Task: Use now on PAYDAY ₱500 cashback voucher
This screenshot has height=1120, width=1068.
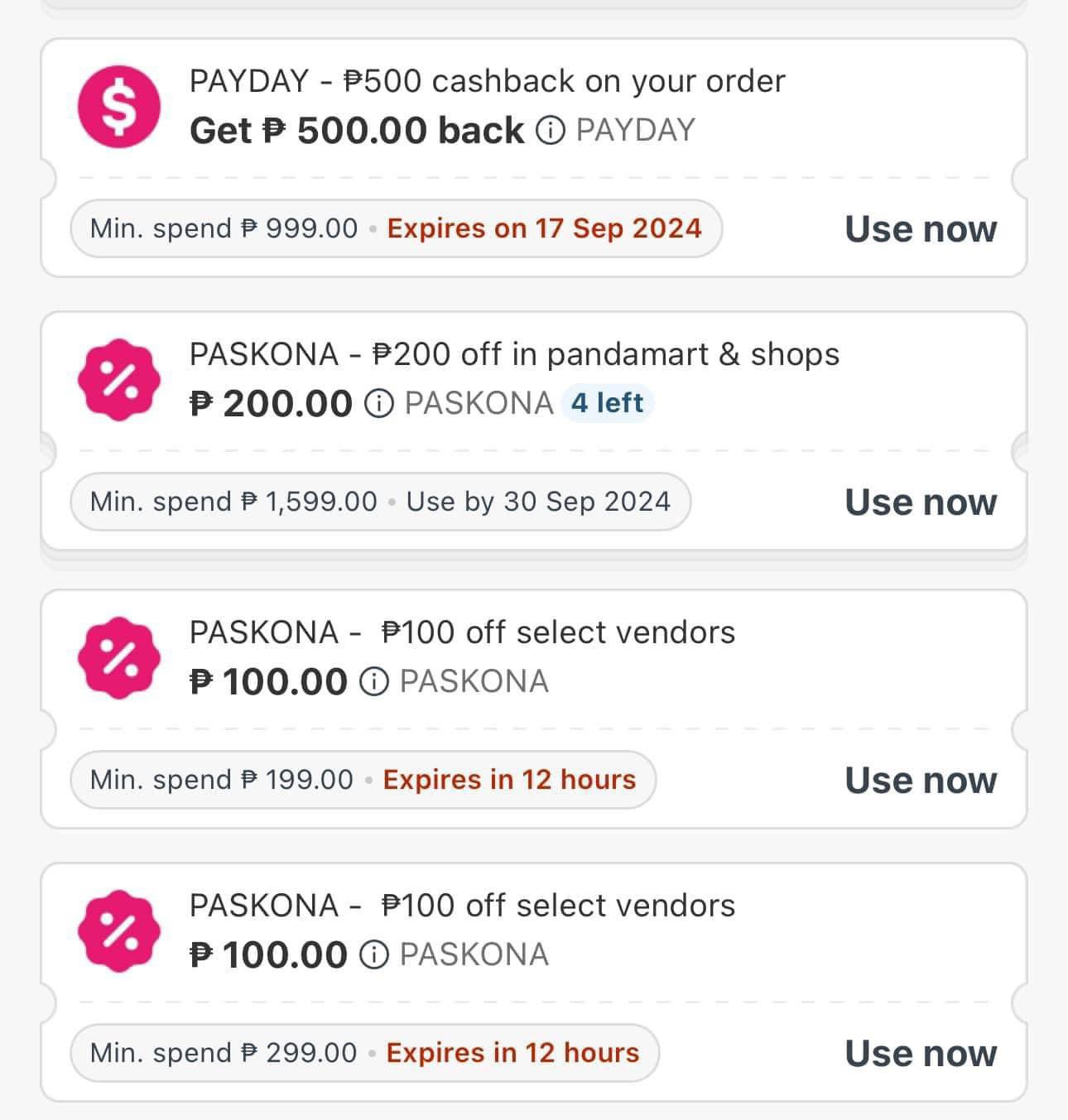Action: click(921, 229)
